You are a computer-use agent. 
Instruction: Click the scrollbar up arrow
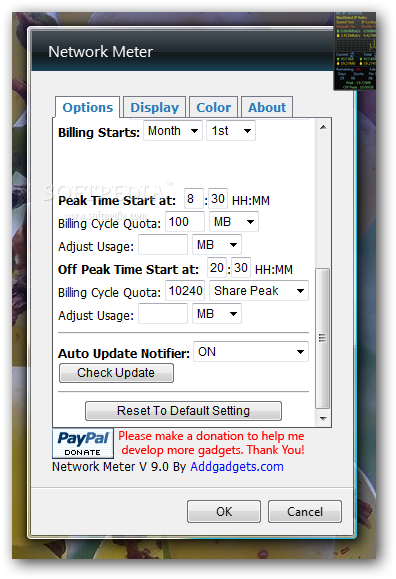click(323, 127)
